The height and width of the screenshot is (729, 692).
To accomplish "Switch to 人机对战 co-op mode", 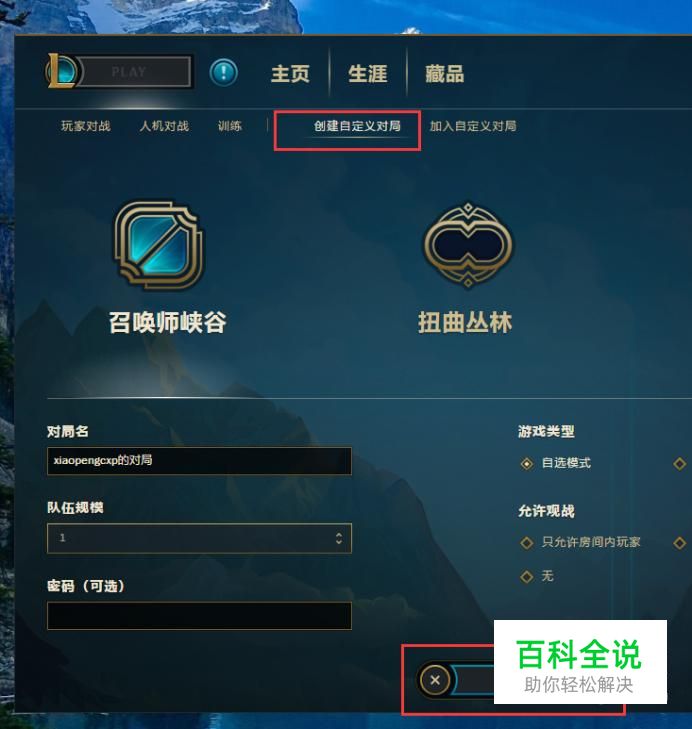I will coord(164,126).
